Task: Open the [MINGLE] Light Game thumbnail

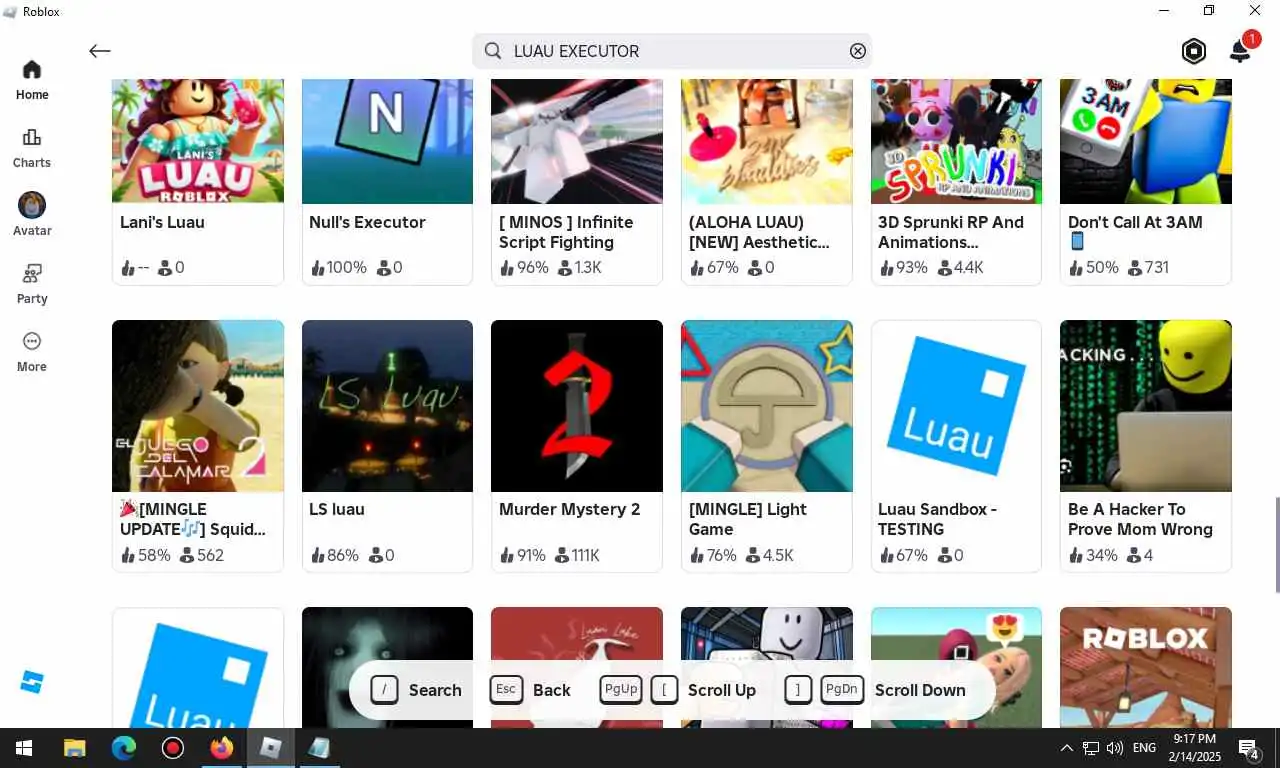Action: pyautogui.click(x=767, y=406)
